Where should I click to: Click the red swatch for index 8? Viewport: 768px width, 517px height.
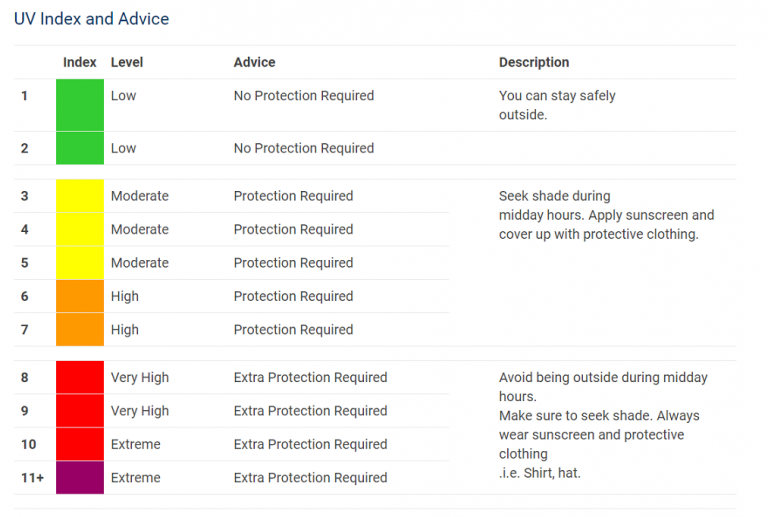click(80, 377)
